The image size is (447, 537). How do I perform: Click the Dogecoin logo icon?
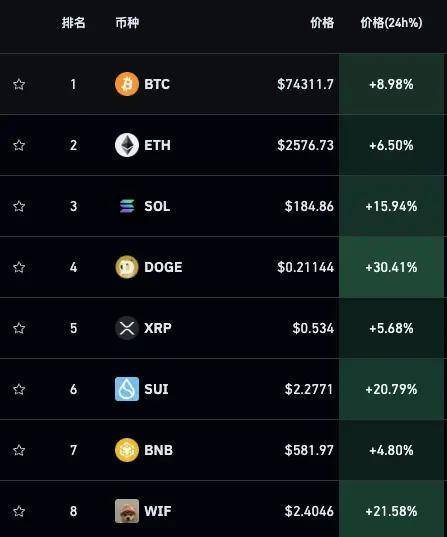pyautogui.click(x=127, y=267)
